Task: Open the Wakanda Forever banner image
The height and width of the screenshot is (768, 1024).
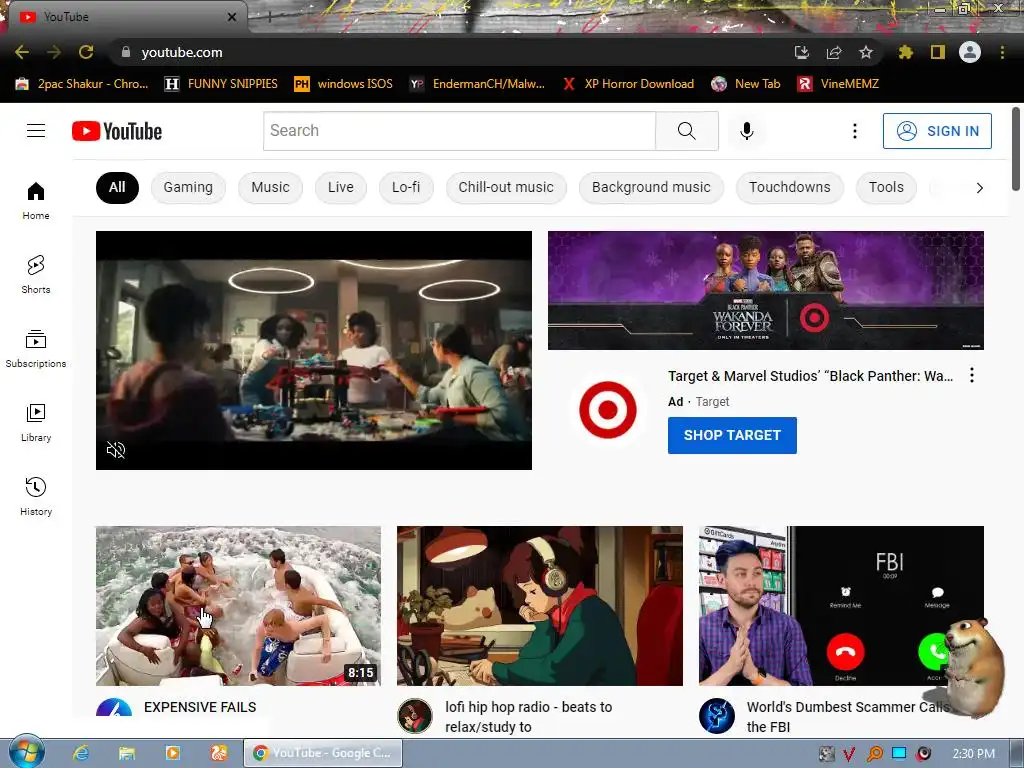Action: (x=765, y=291)
